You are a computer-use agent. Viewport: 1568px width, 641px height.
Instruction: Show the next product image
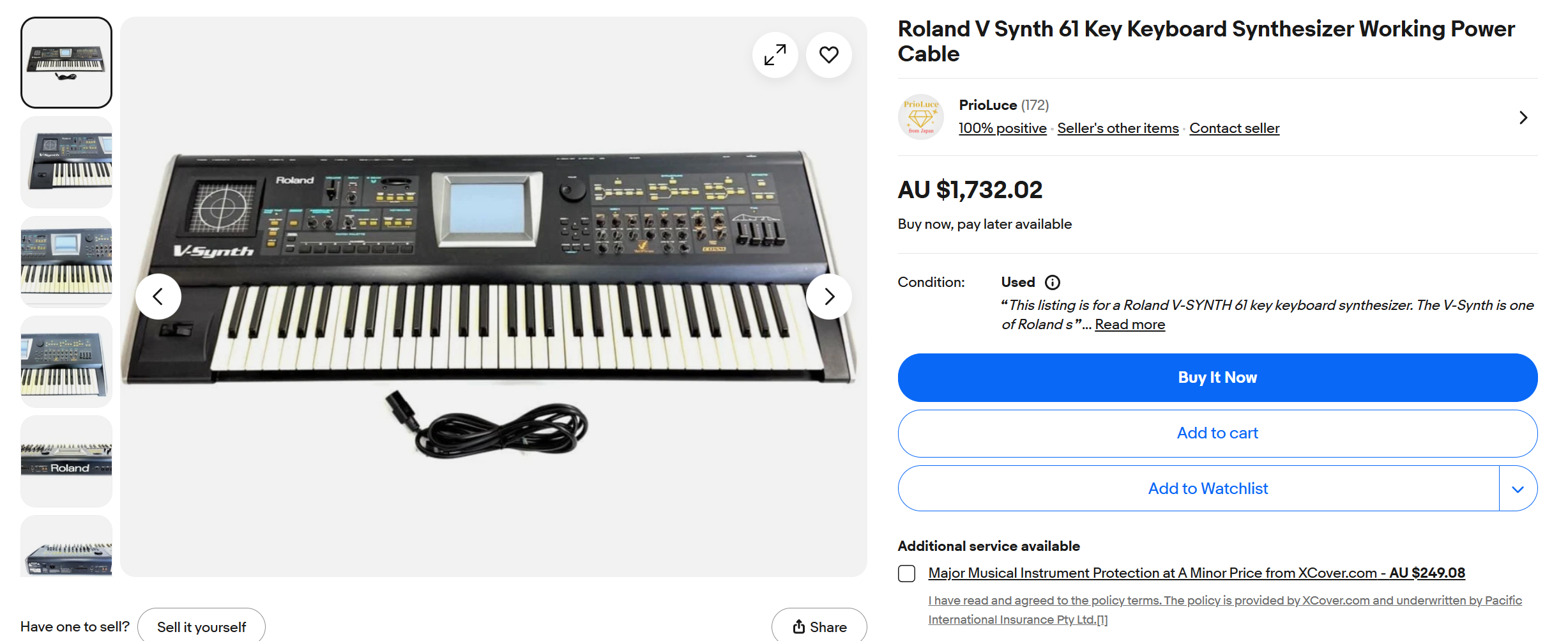(828, 297)
